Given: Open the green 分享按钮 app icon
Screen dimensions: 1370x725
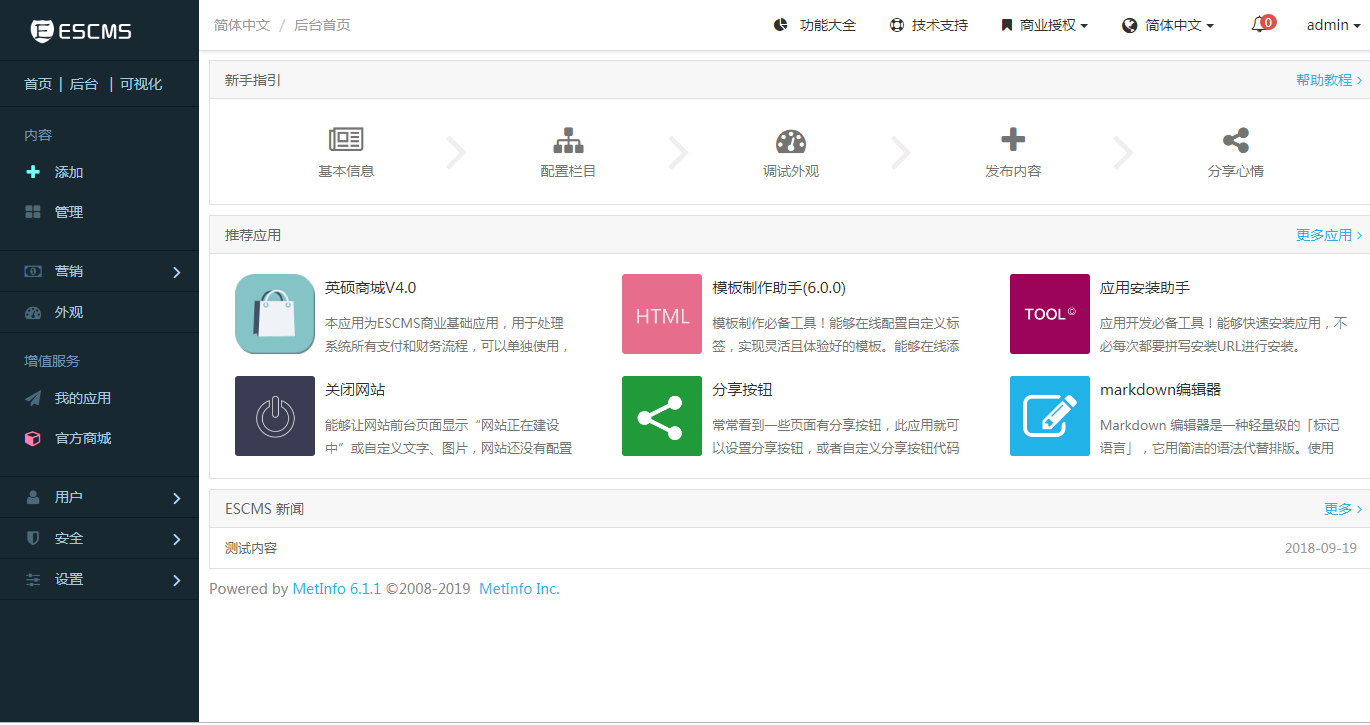Looking at the screenshot, I should point(662,416).
